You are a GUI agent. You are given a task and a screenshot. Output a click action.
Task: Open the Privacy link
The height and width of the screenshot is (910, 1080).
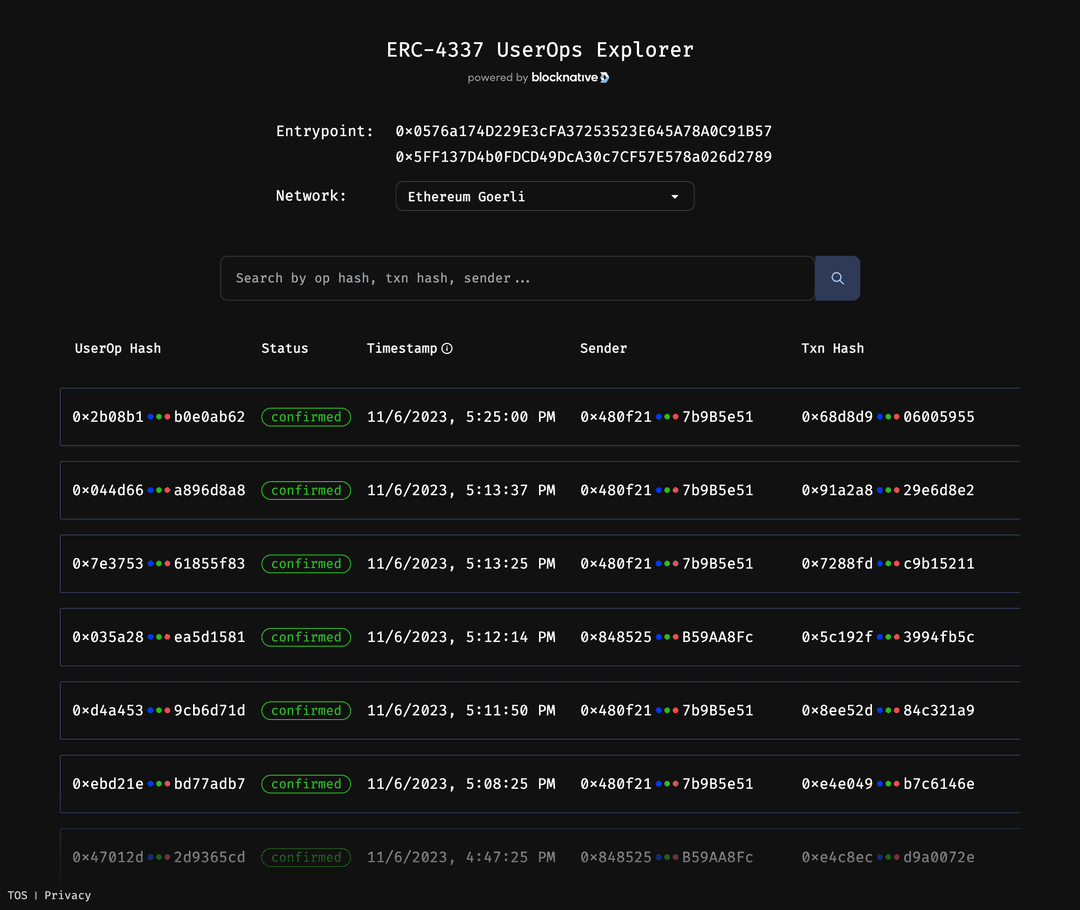[x=67, y=895]
